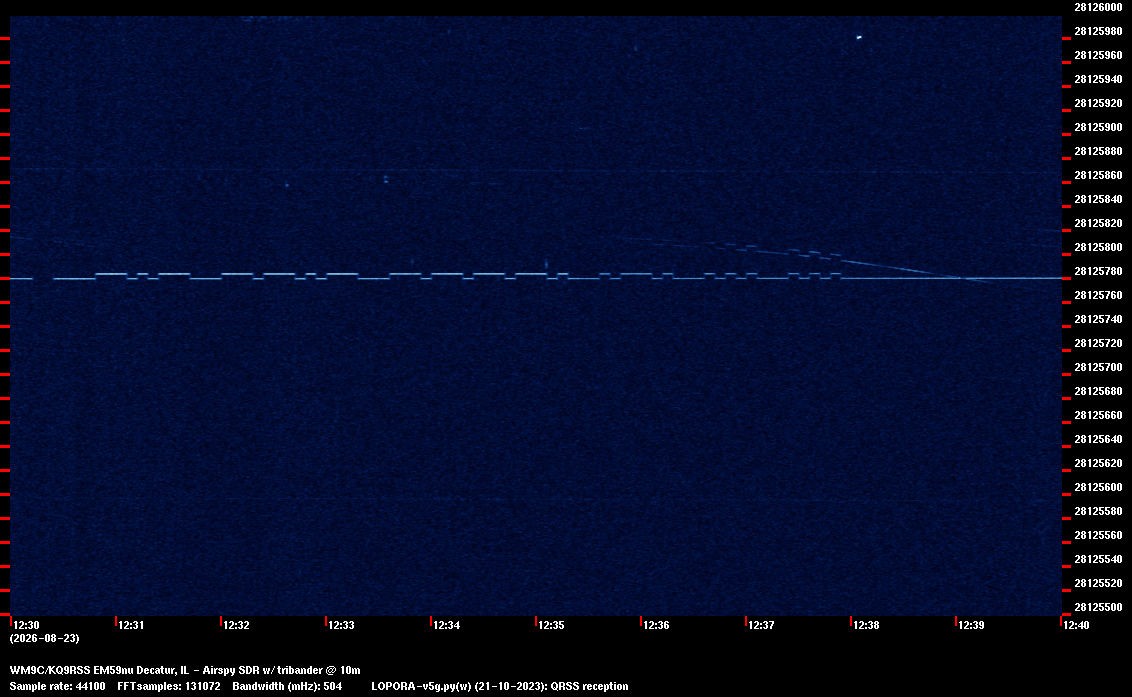Screen dimensions: 1132x697
Task: Click the FFTsamples: 131072 text
Action: coord(169,686)
